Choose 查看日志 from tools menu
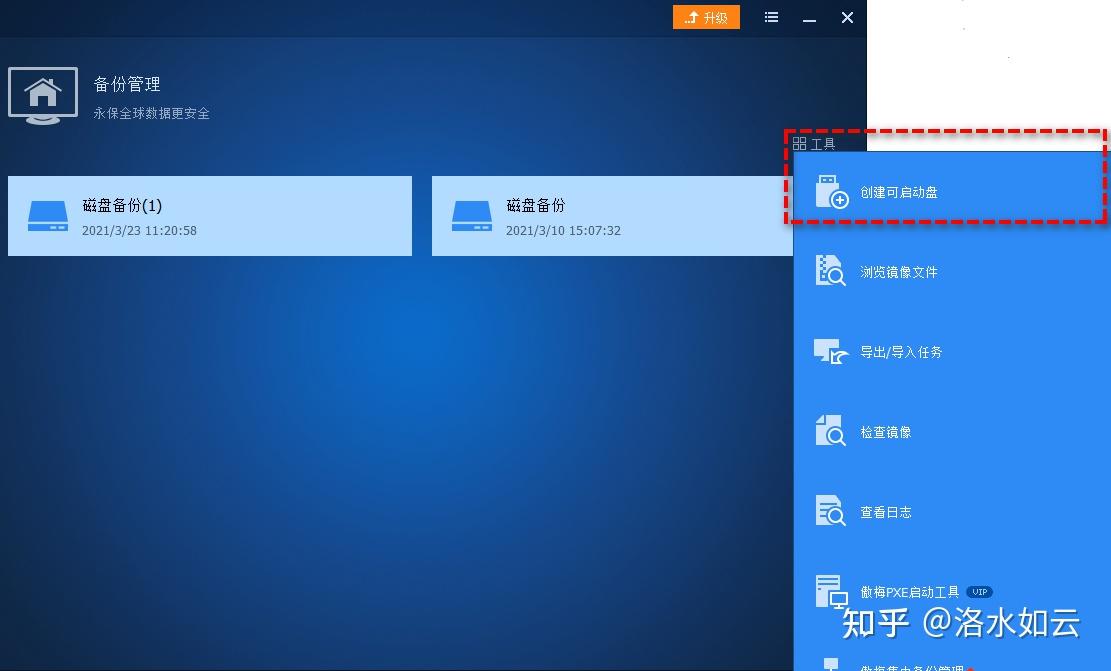Image resolution: width=1111 pixels, height=671 pixels. pos(952,512)
